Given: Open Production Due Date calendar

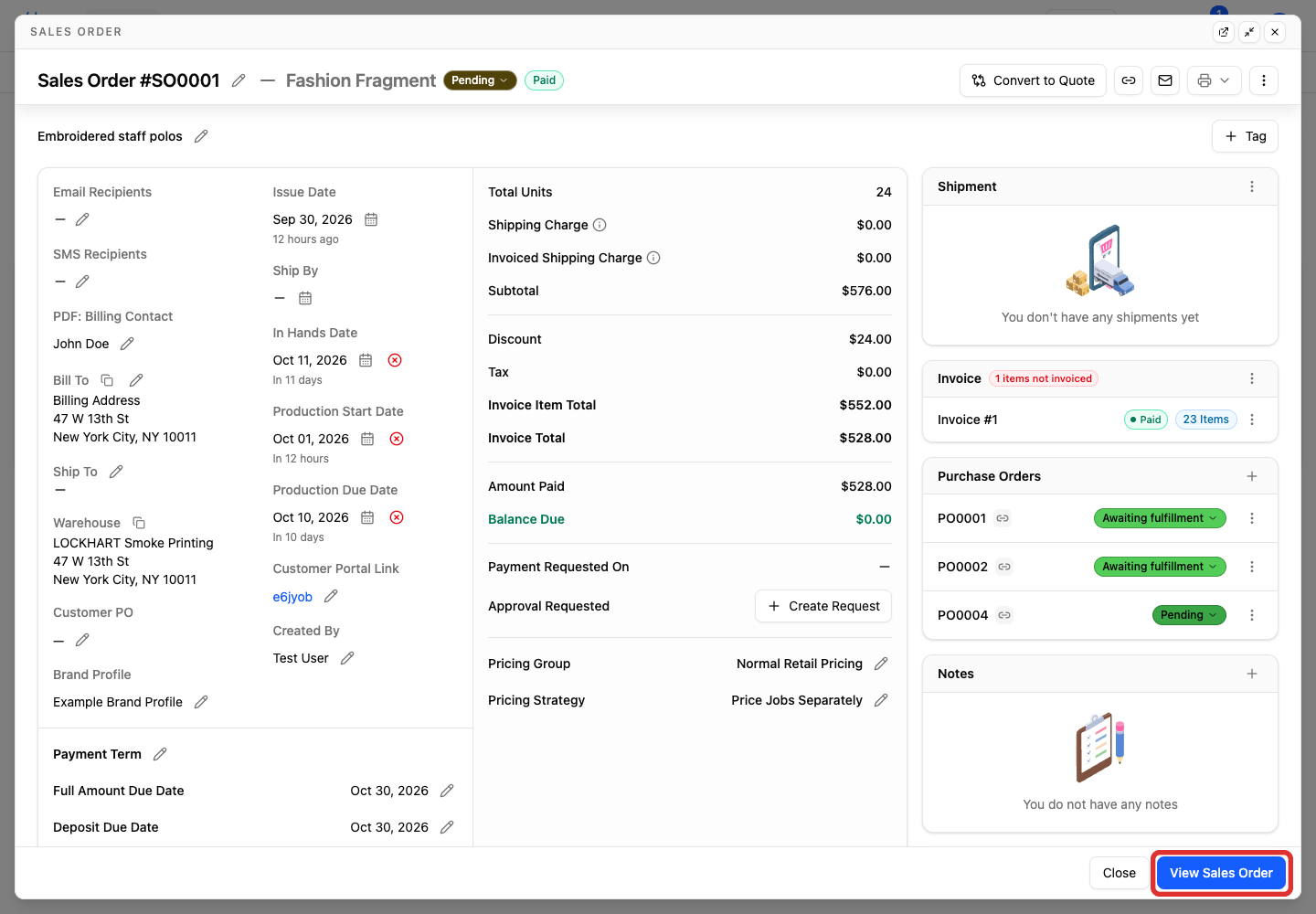Looking at the screenshot, I should tap(367, 517).
